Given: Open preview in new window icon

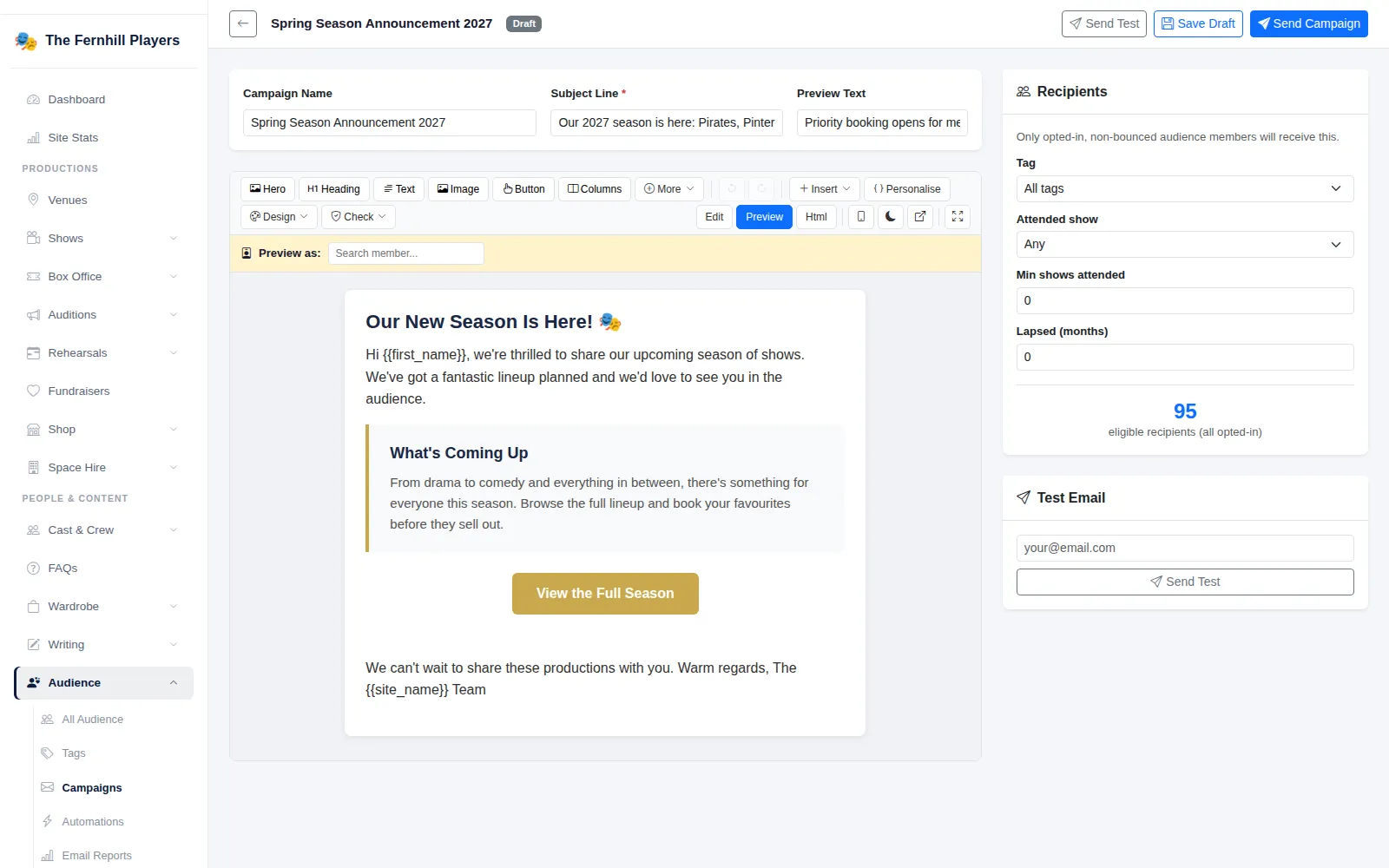Looking at the screenshot, I should coord(920,217).
